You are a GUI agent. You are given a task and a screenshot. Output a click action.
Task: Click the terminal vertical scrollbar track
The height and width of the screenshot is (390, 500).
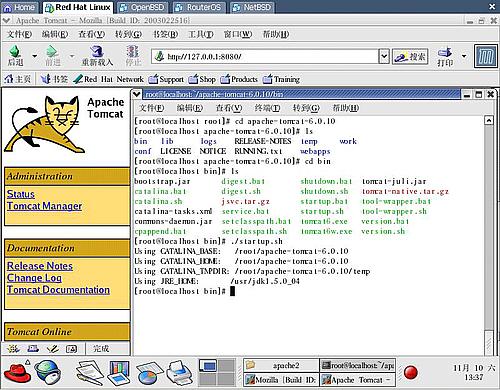(x=489, y=227)
